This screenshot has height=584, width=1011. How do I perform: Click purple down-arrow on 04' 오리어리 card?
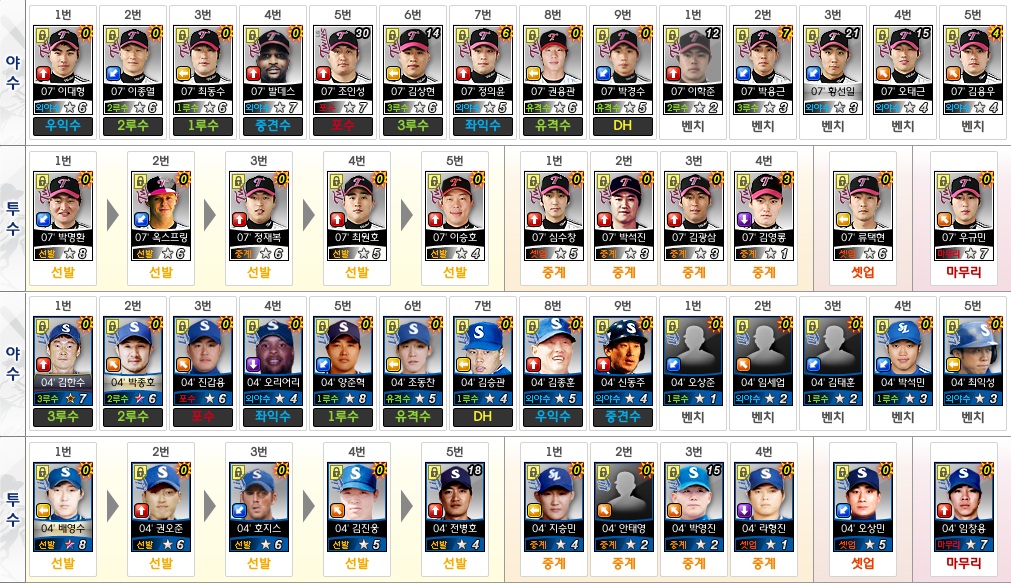[x=253, y=365]
